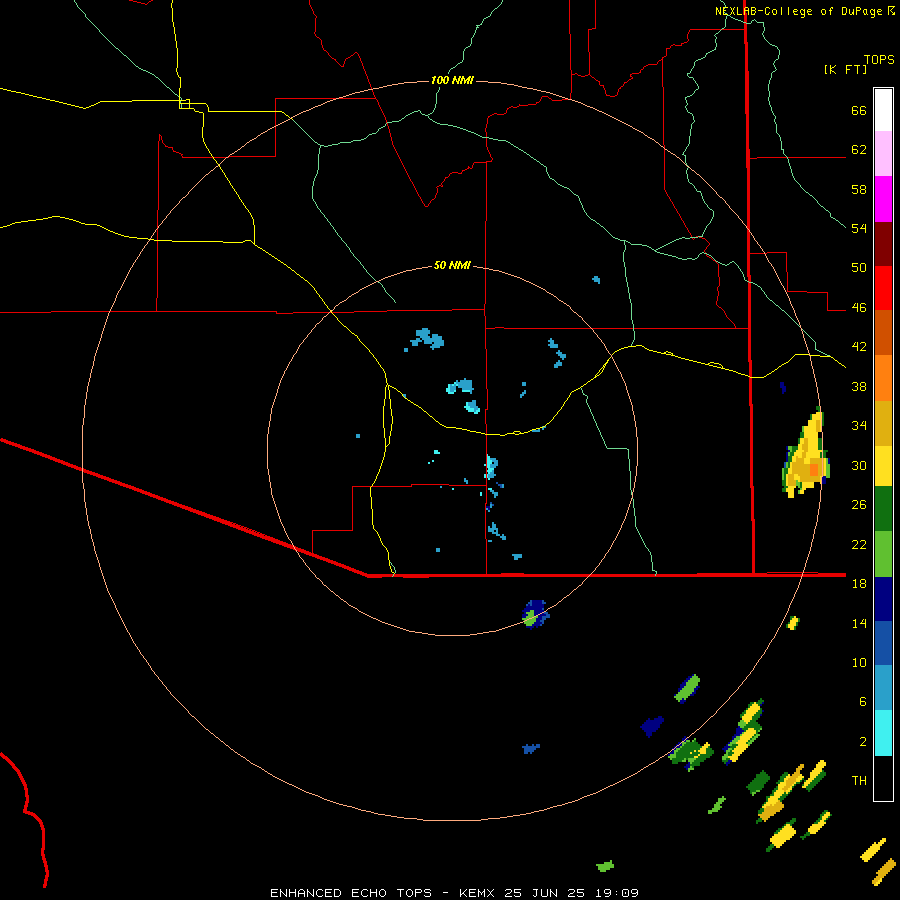
Task: Click the 50 NMI range ring label
Action: pyautogui.click(x=452, y=265)
